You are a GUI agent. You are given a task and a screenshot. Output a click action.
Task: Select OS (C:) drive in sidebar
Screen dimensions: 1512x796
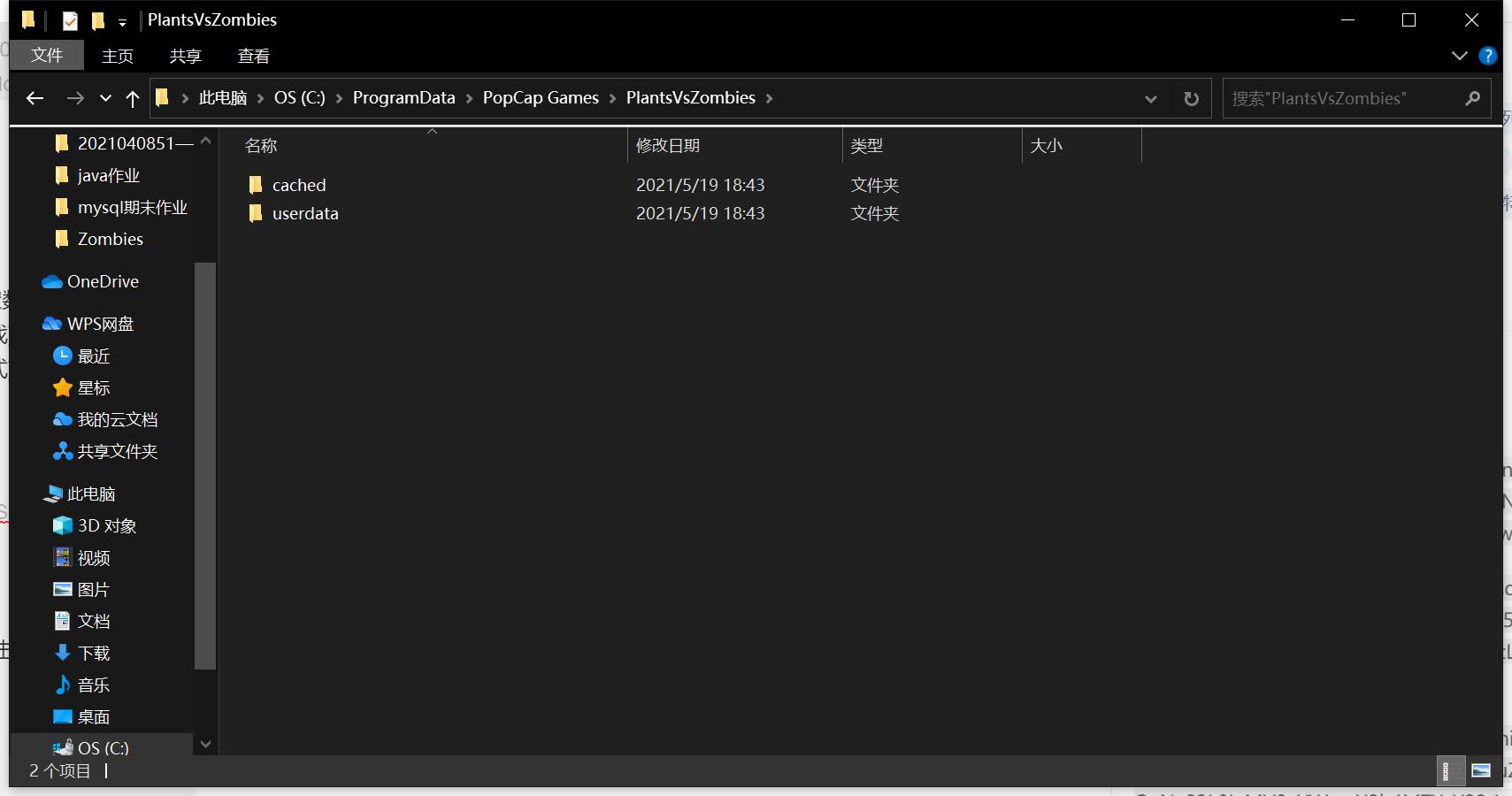[104, 747]
